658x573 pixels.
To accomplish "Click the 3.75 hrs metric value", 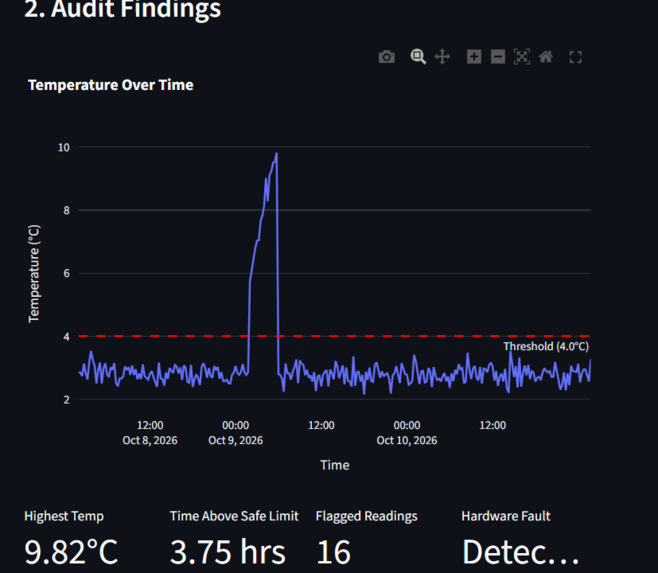I will 227,552.
